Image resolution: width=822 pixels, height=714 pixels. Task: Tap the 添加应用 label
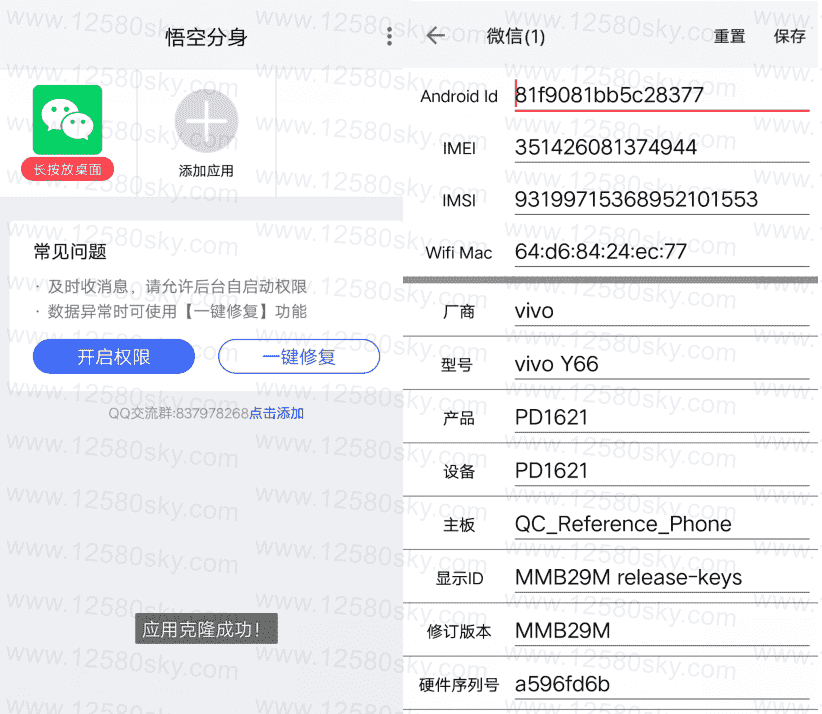click(x=206, y=171)
